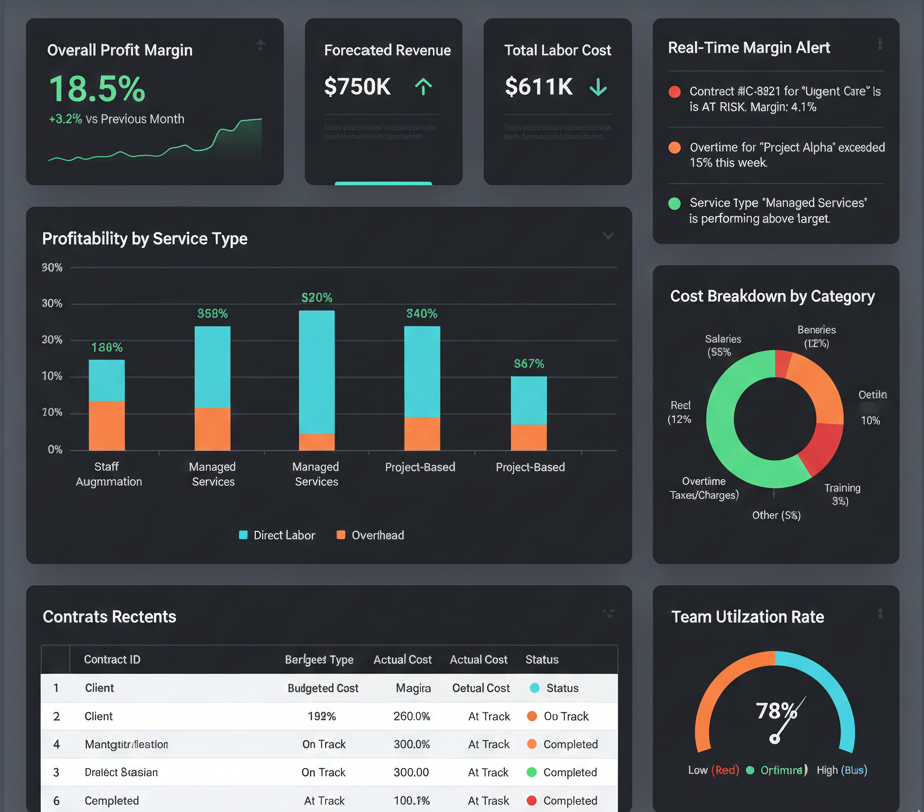Select the Staff Augmentation bar in the chart
This screenshot has width=924, height=812.
107,405
